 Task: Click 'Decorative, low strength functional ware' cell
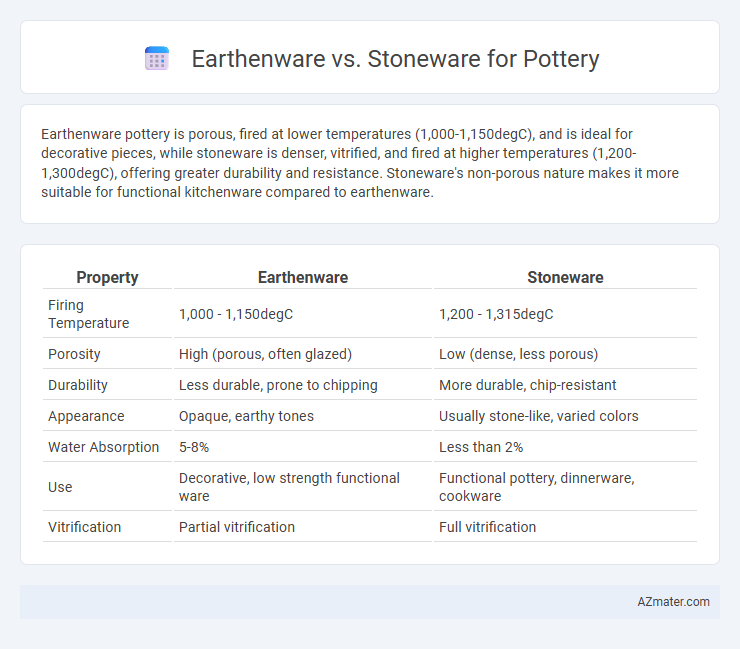pos(303,487)
